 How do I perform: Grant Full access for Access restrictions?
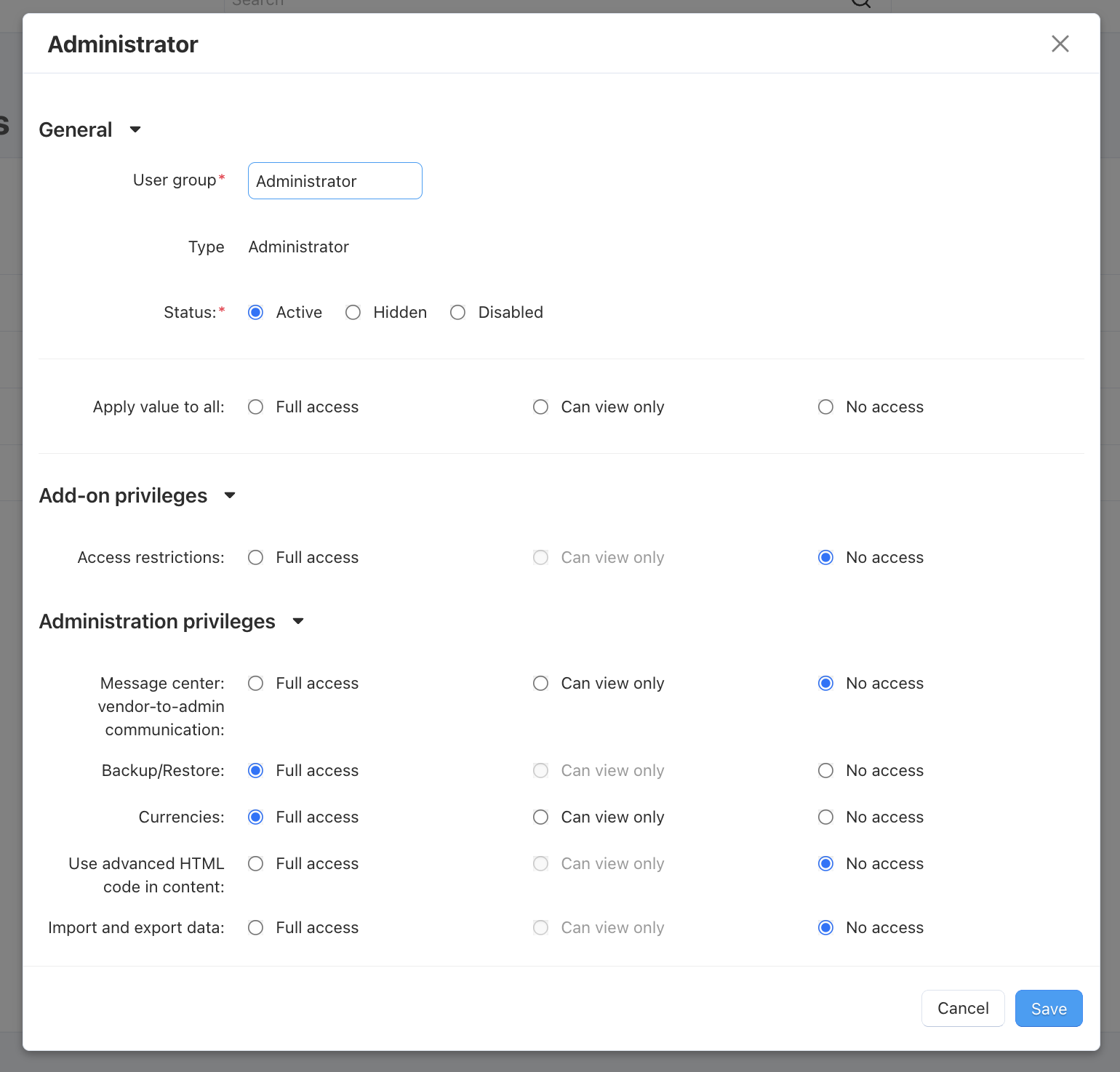pyautogui.click(x=255, y=558)
